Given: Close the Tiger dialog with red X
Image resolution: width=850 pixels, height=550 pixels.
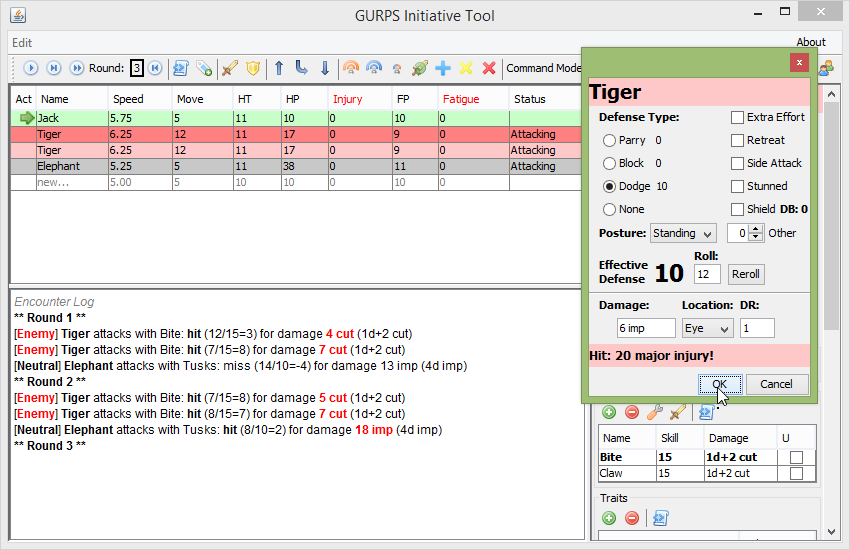Looking at the screenshot, I should coord(799,63).
